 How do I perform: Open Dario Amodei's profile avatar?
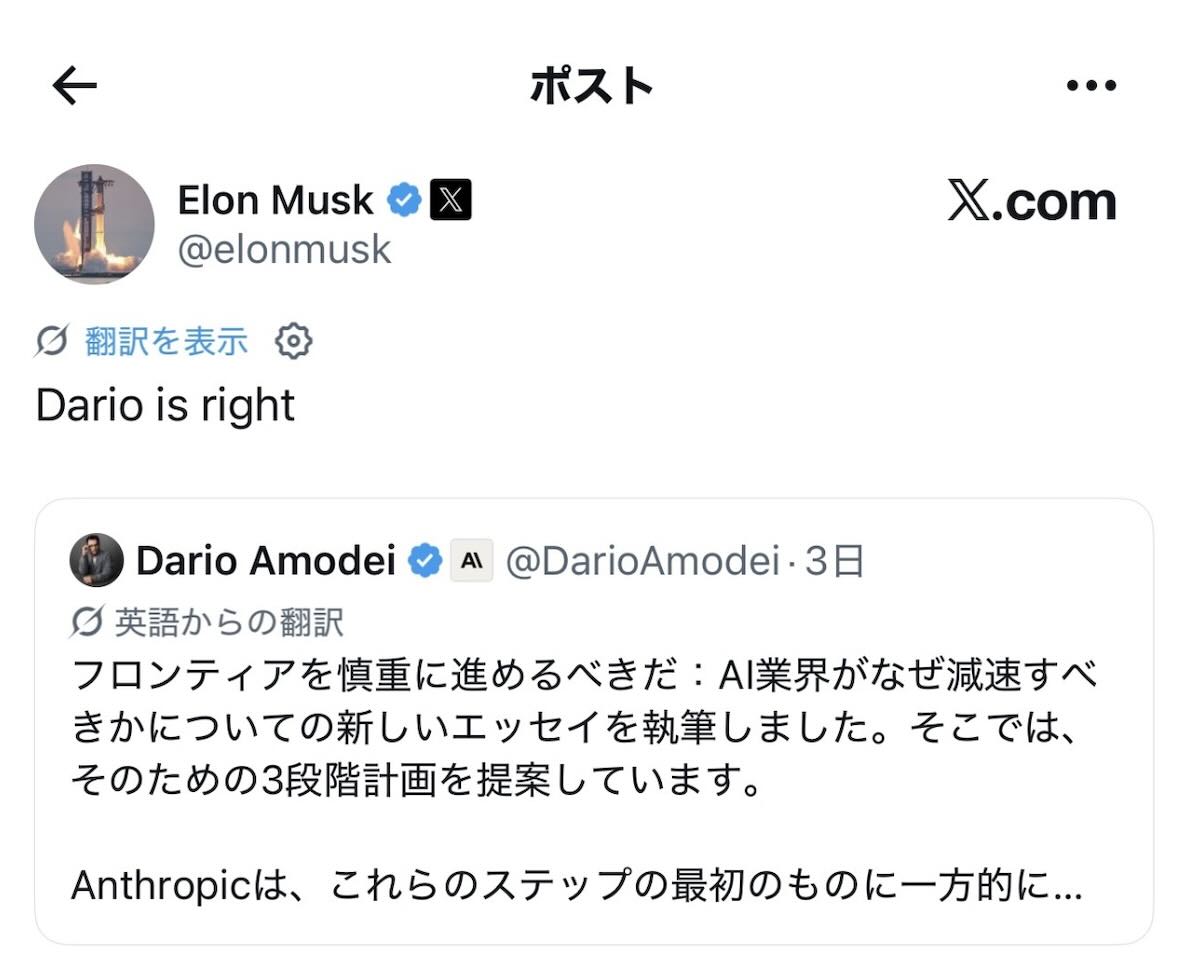coord(97,561)
